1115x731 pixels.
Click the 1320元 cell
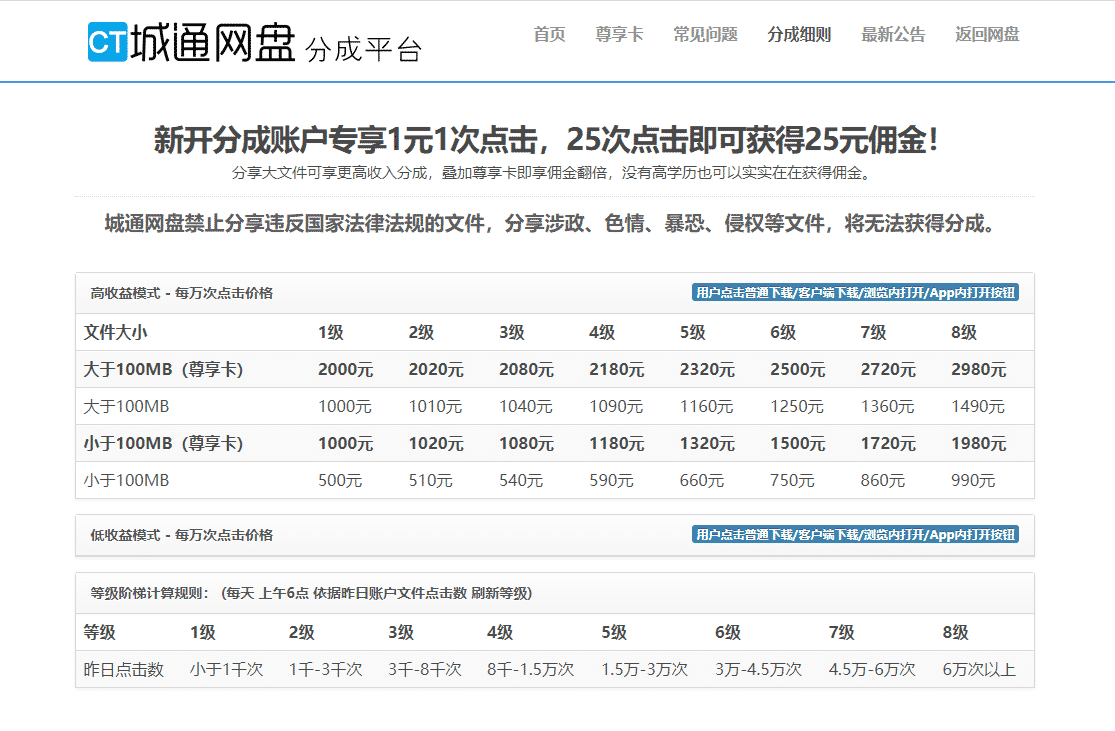click(x=707, y=443)
